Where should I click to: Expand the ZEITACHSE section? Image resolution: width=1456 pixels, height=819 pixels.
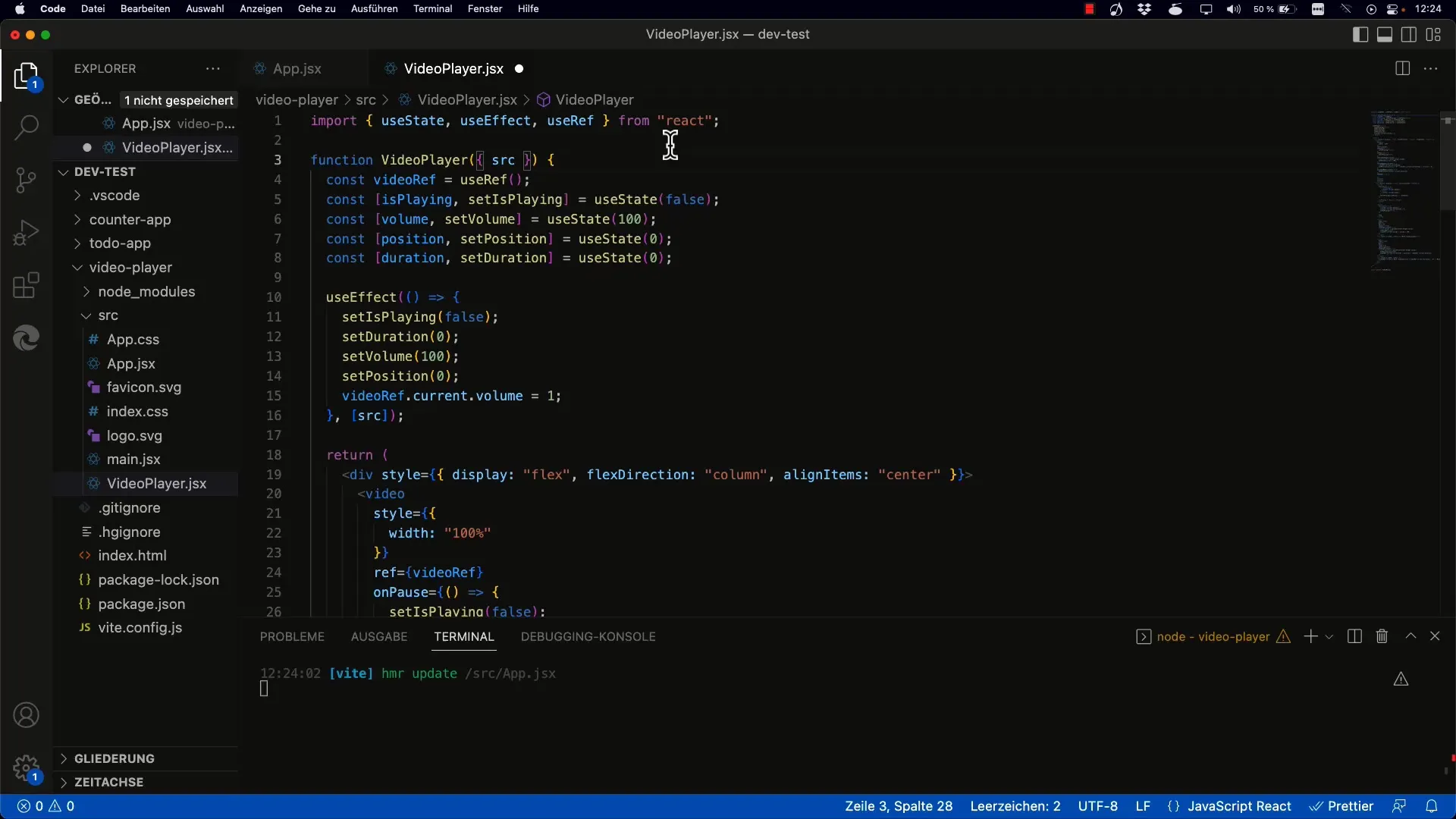coord(108,782)
